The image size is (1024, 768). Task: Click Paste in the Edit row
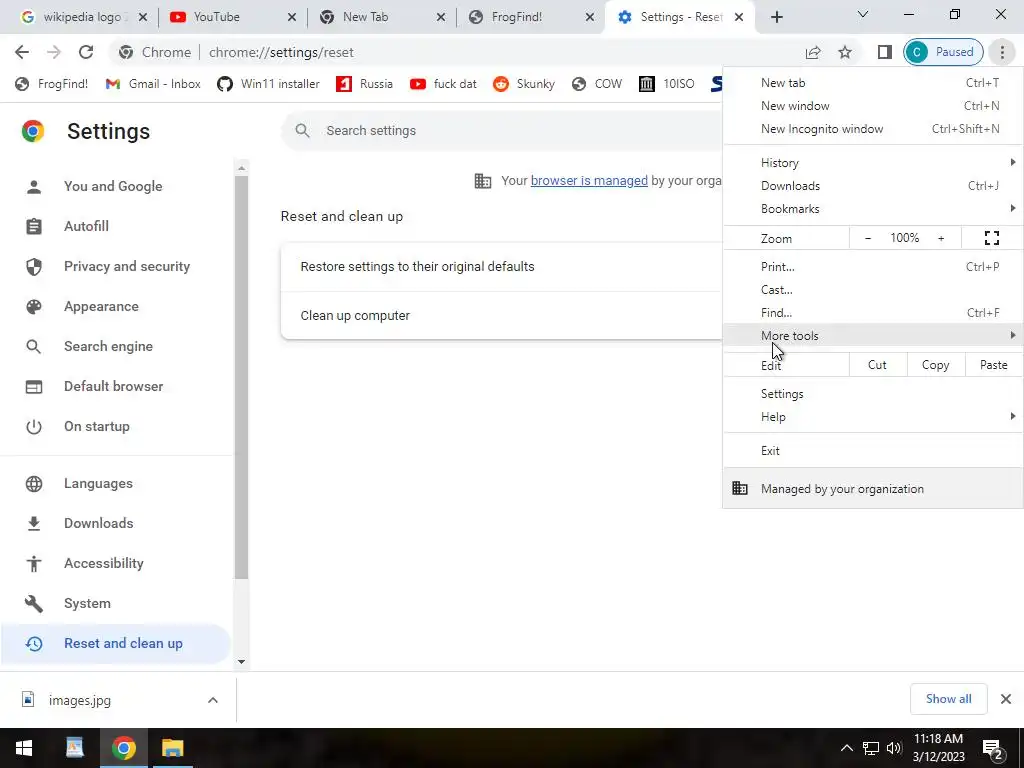click(993, 365)
